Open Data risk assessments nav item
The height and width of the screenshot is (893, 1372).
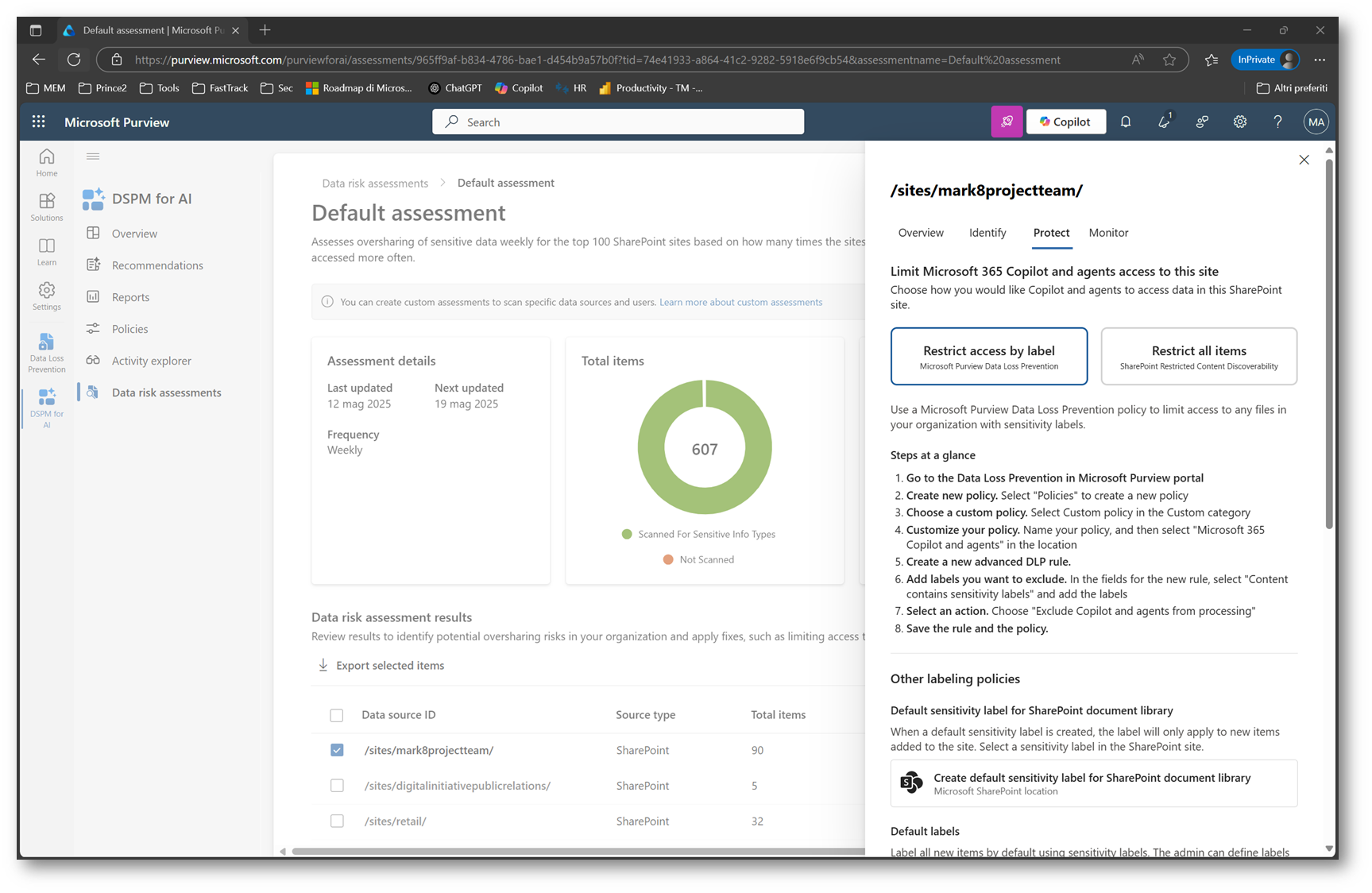pyautogui.click(x=166, y=392)
